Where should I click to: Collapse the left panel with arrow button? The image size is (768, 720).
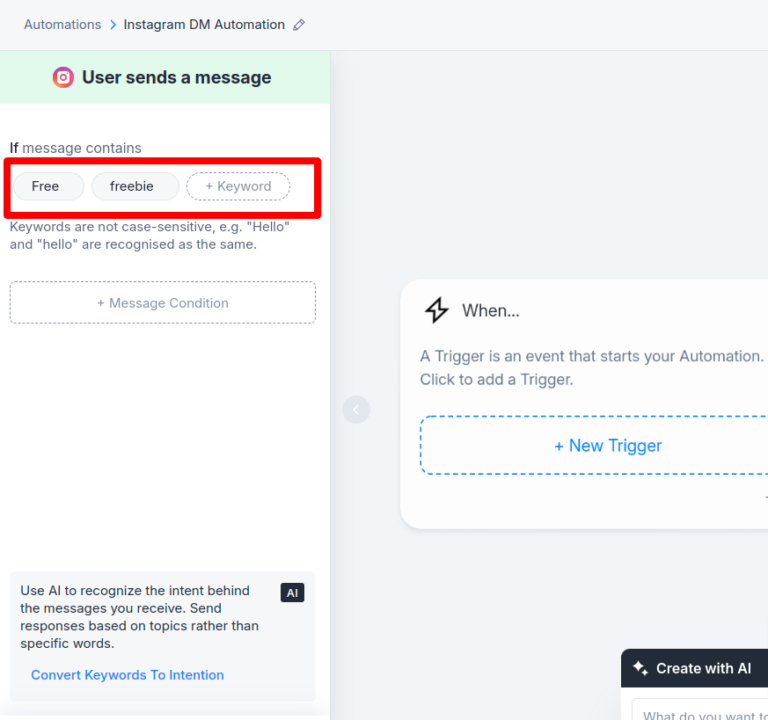356,409
